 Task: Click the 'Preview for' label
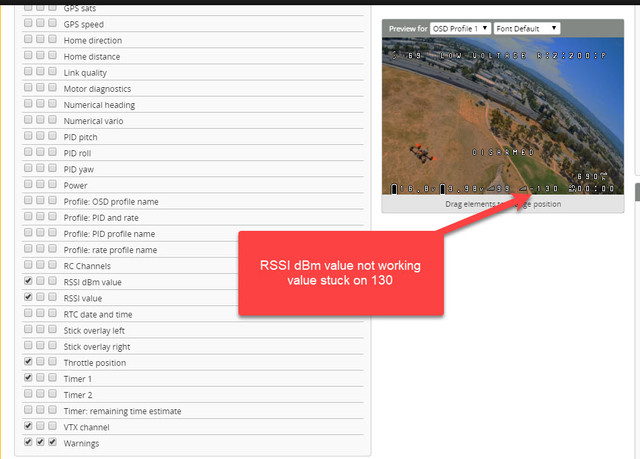click(408, 29)
